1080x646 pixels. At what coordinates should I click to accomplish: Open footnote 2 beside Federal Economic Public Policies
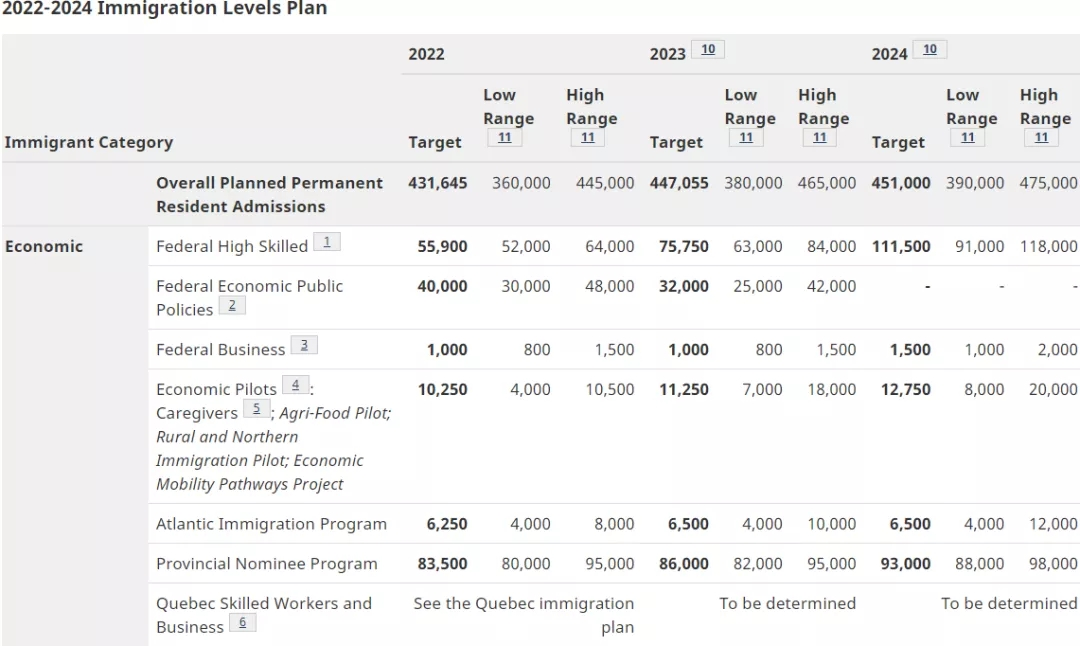point(231,305)
